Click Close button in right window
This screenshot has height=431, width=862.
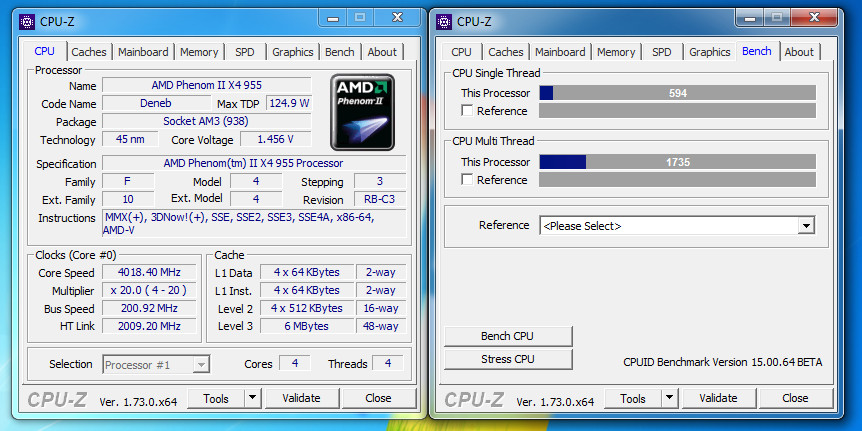coord(795,398)
